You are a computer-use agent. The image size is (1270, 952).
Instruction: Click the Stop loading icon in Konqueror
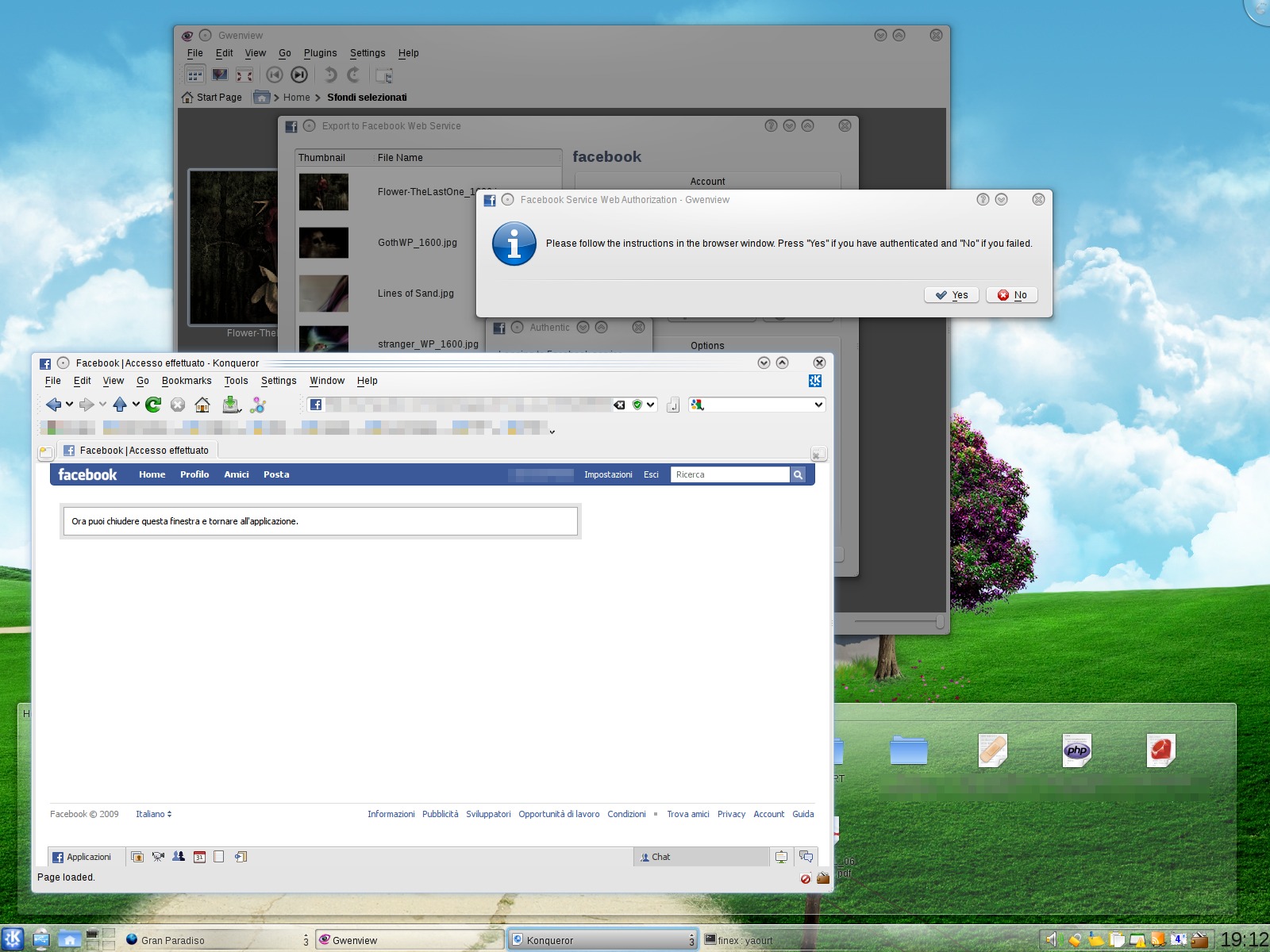pos(178,405)
